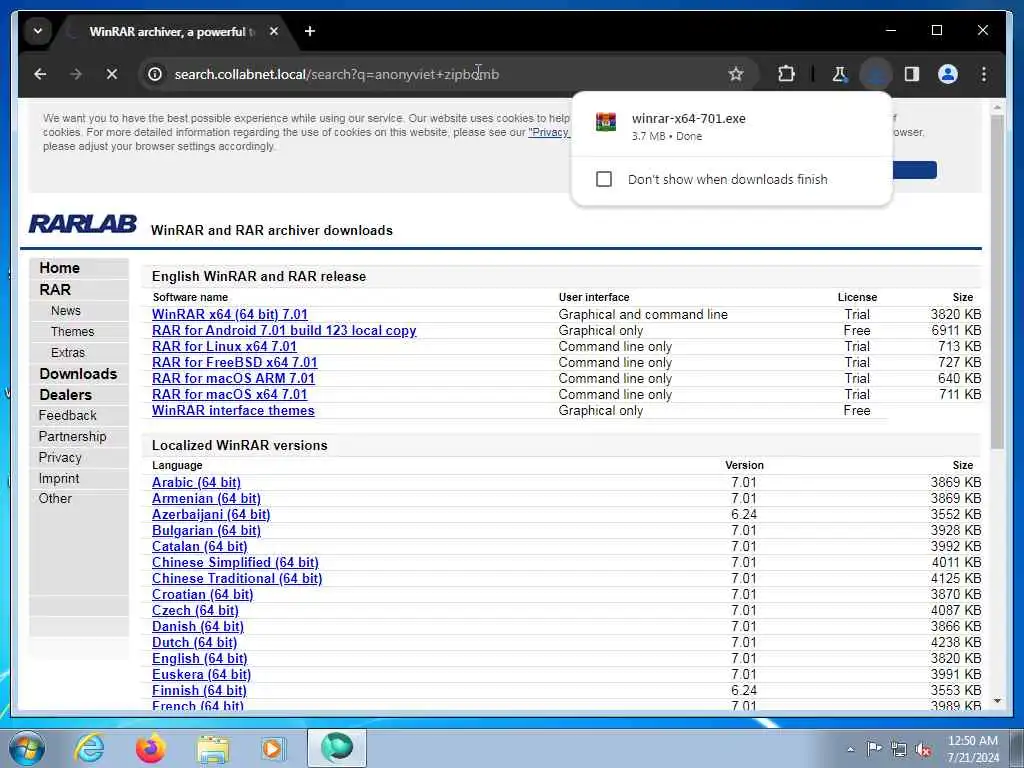This screenshot has height=768, width=1024.
Task: Download Croatian (64 bit) version
Action: pos(202,594)
